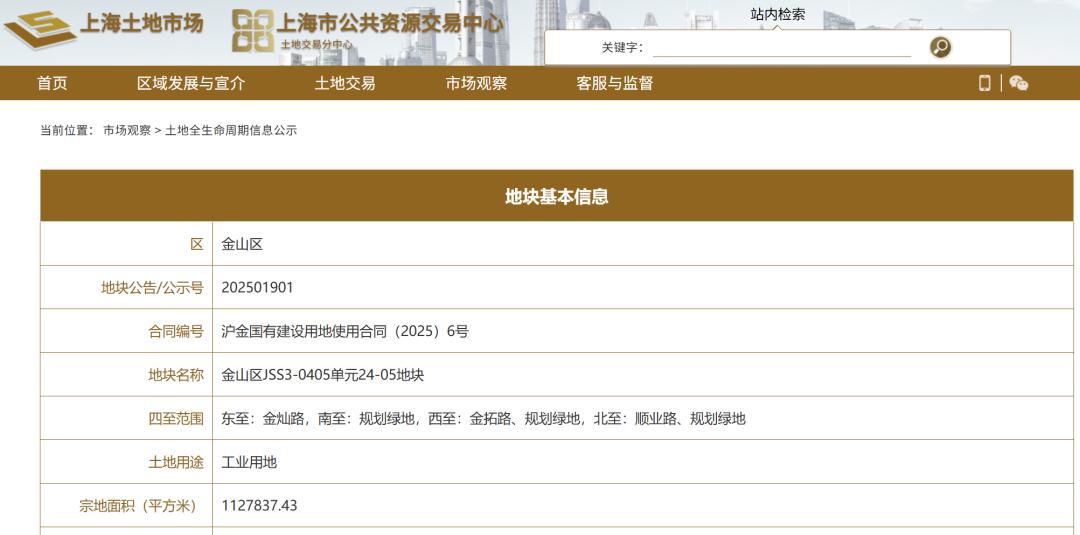Screen dimensions: 1080x535
Task: Select the 四至范围 boundary description value
Action: click(483, 418)
